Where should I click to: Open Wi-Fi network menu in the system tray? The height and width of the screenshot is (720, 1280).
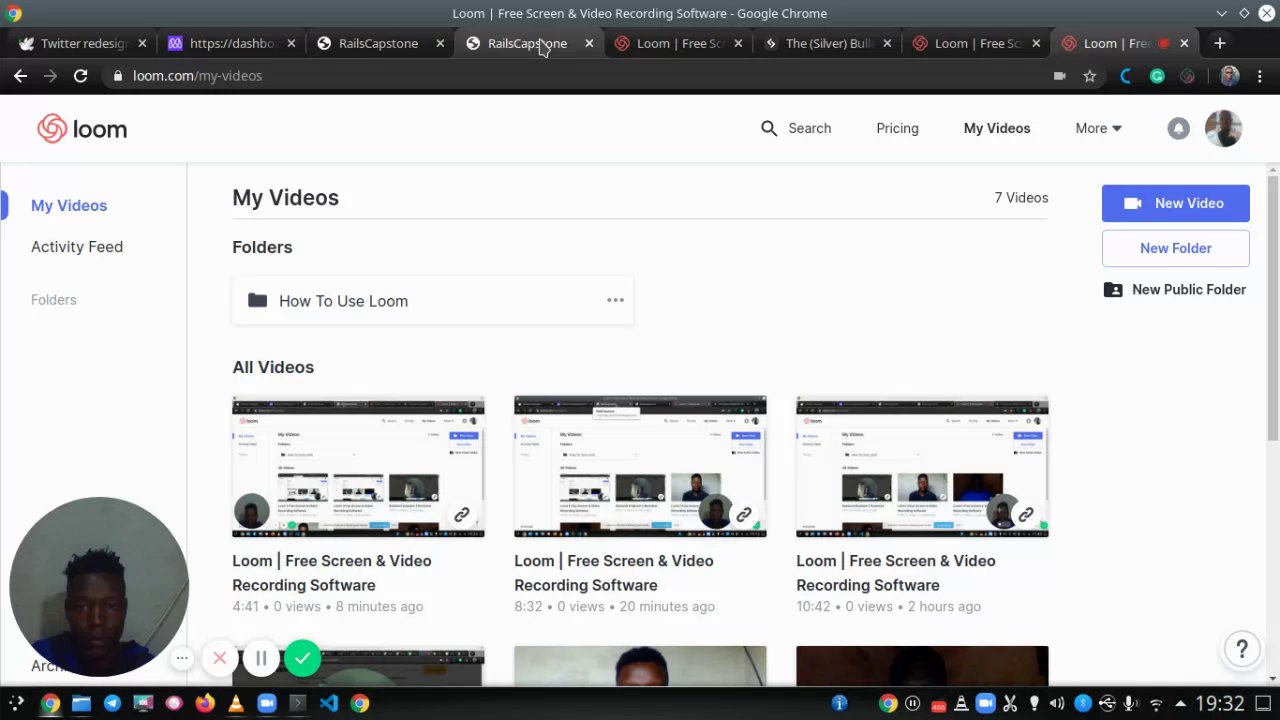click(1156, 703)
